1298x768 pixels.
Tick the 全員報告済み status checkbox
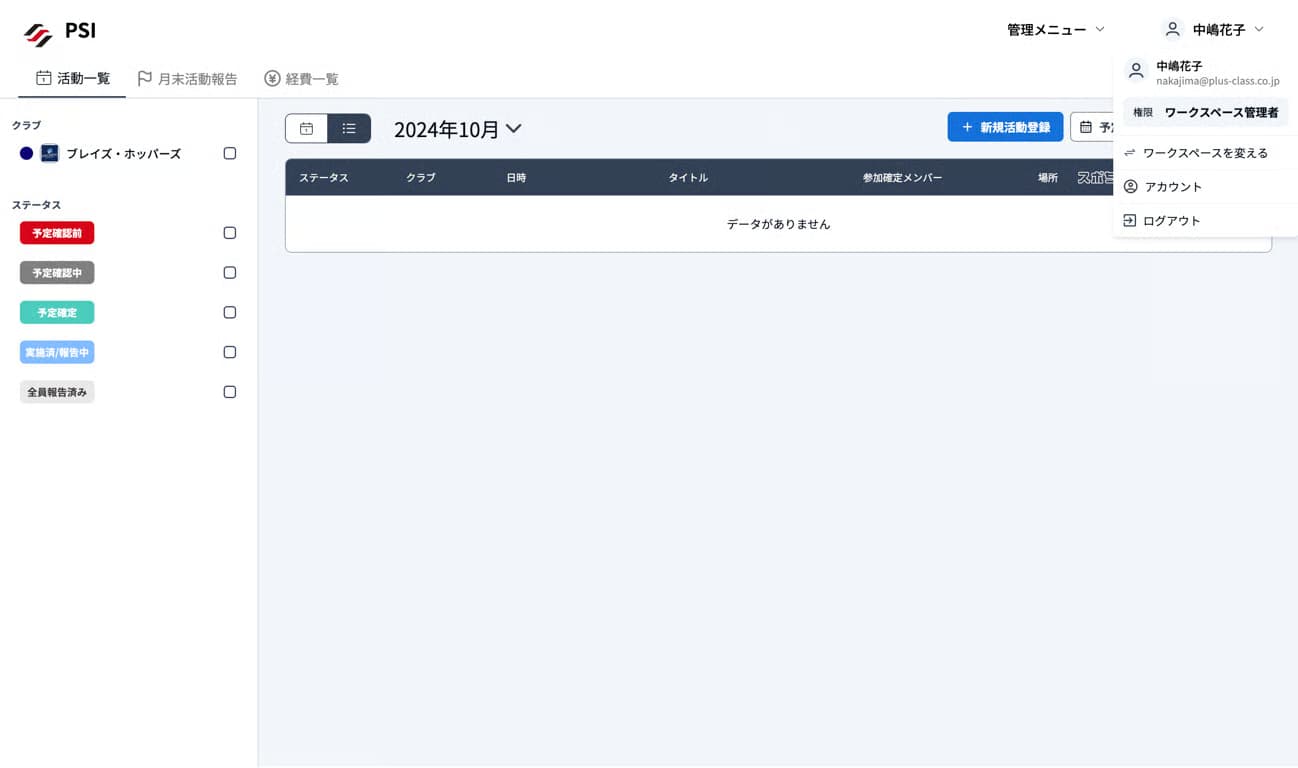coord(230,392)
